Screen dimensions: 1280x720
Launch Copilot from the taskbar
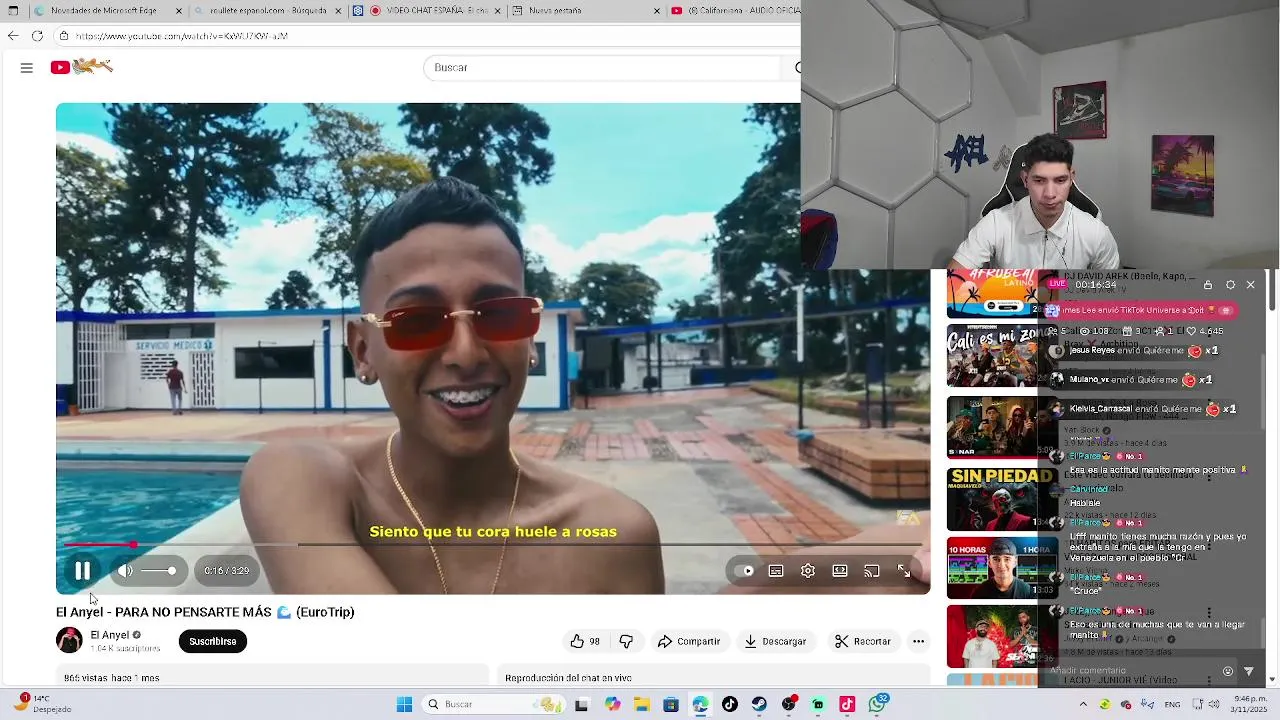click(x=612, y=704)
